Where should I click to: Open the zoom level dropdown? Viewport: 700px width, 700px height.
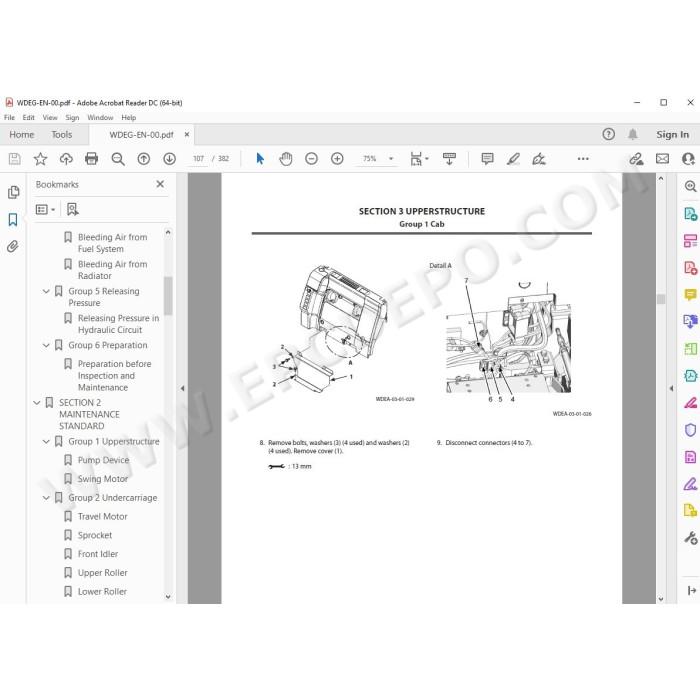[391, 158]
